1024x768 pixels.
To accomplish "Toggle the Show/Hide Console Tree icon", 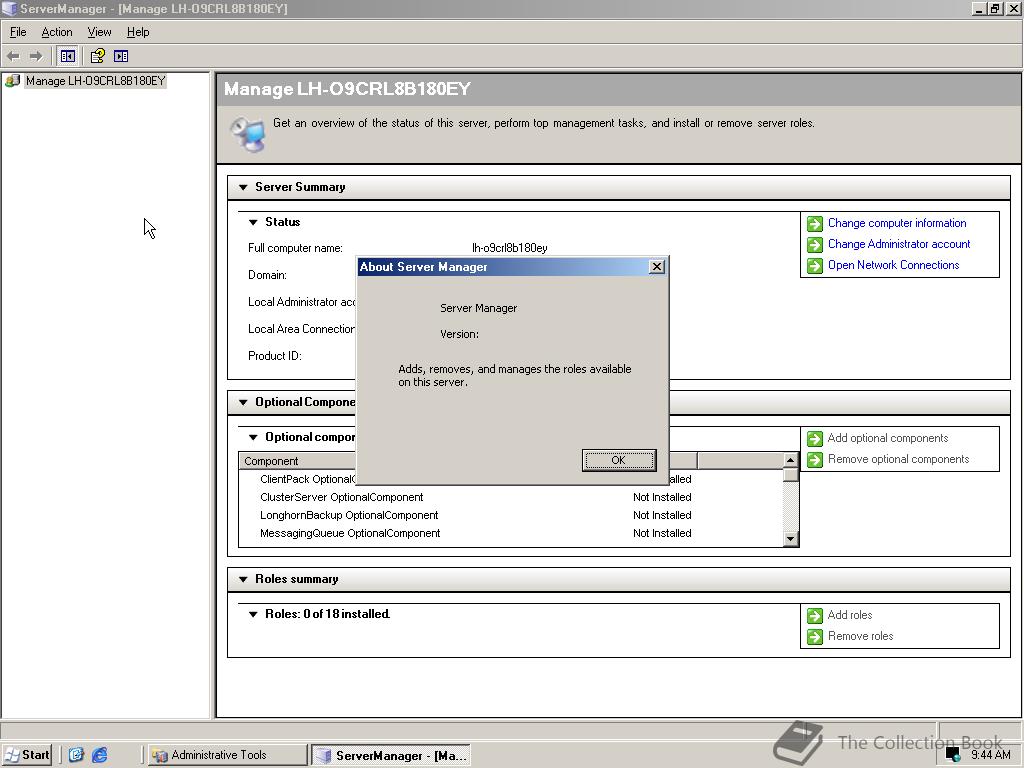I will 67,56.
